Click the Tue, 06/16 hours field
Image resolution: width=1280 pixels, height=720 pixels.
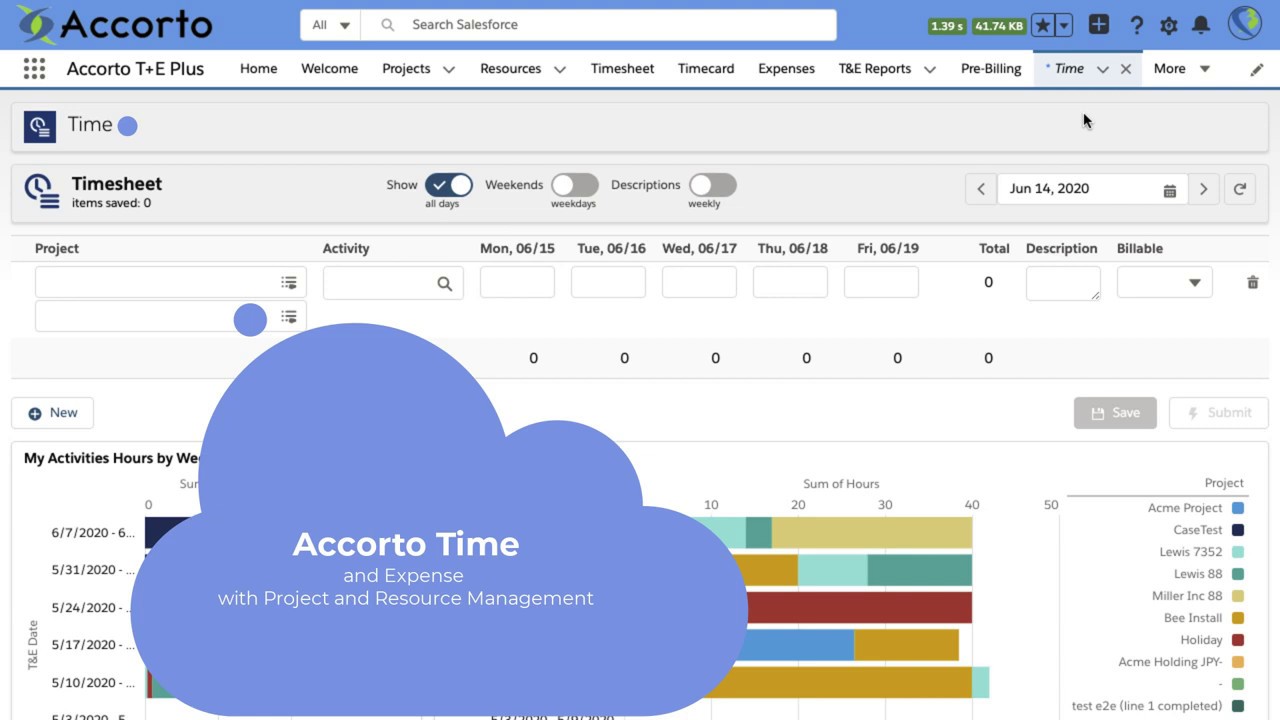pyautogui.click(x=608, y=283)
